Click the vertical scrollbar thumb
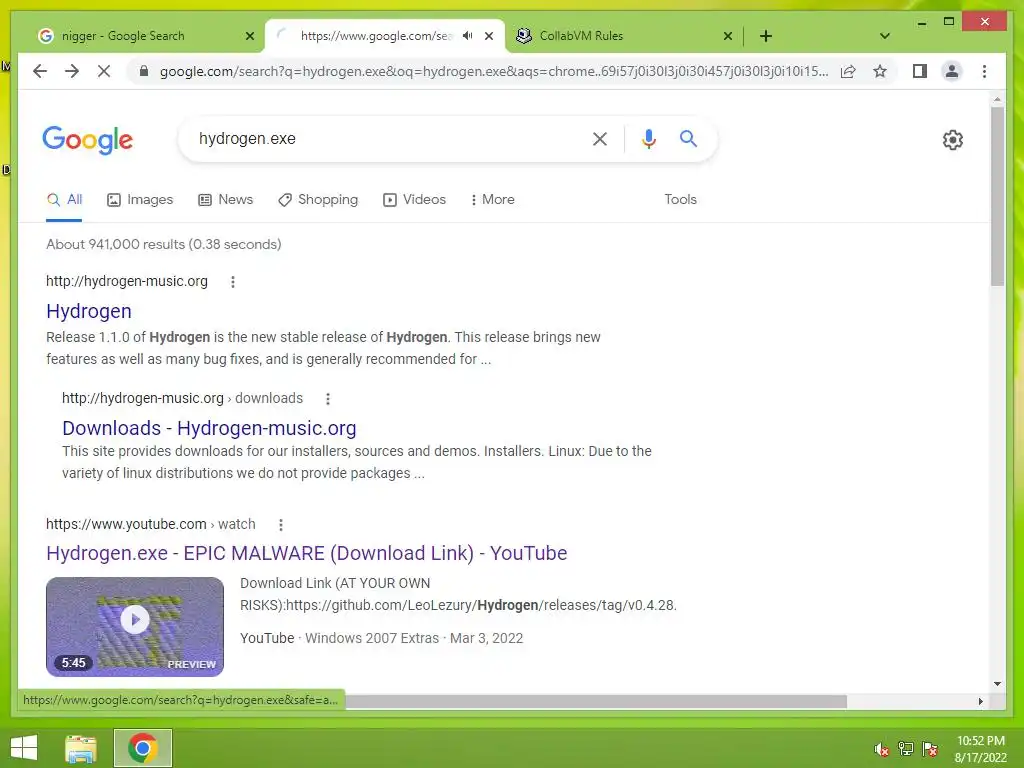 point(997,196)
